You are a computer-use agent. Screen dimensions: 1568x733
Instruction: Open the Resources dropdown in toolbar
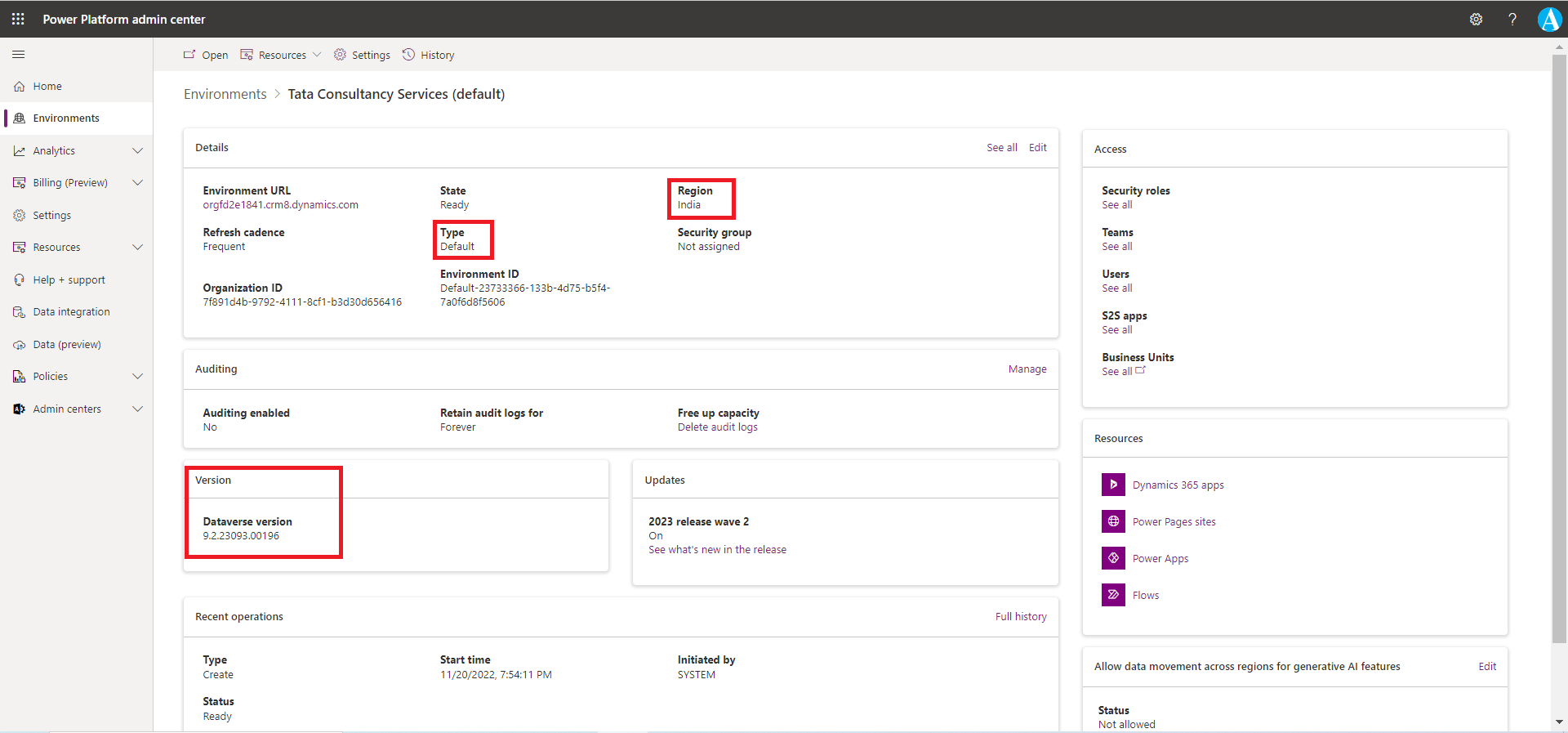282,55
